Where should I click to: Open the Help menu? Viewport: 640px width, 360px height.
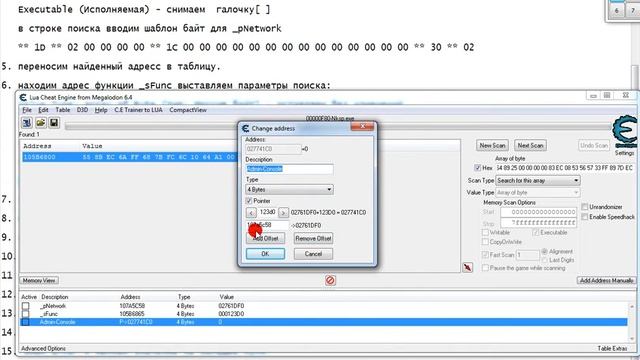coord(101,110)
